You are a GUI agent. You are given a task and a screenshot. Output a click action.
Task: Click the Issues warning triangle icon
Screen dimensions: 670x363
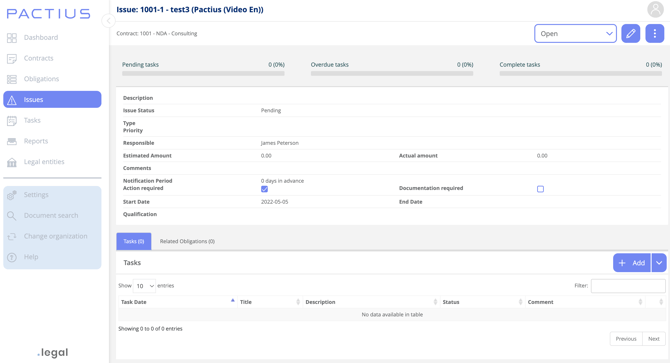12,100
